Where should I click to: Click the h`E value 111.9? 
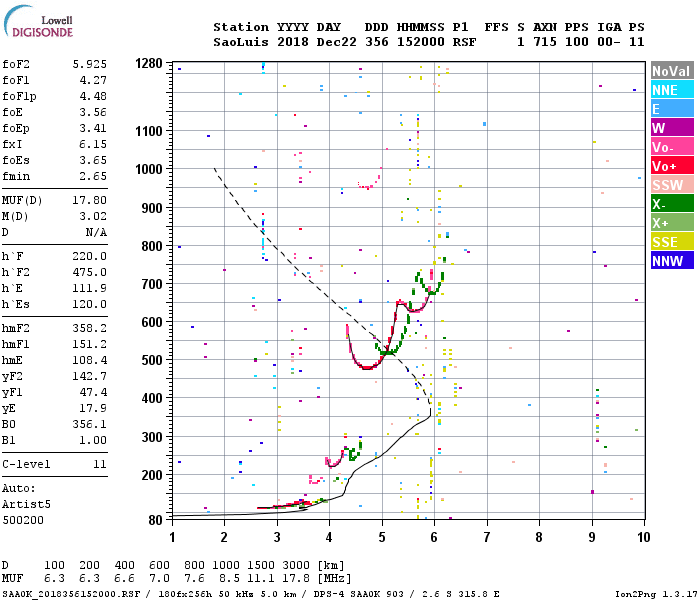pyautogui.click(x=90, y=288)
